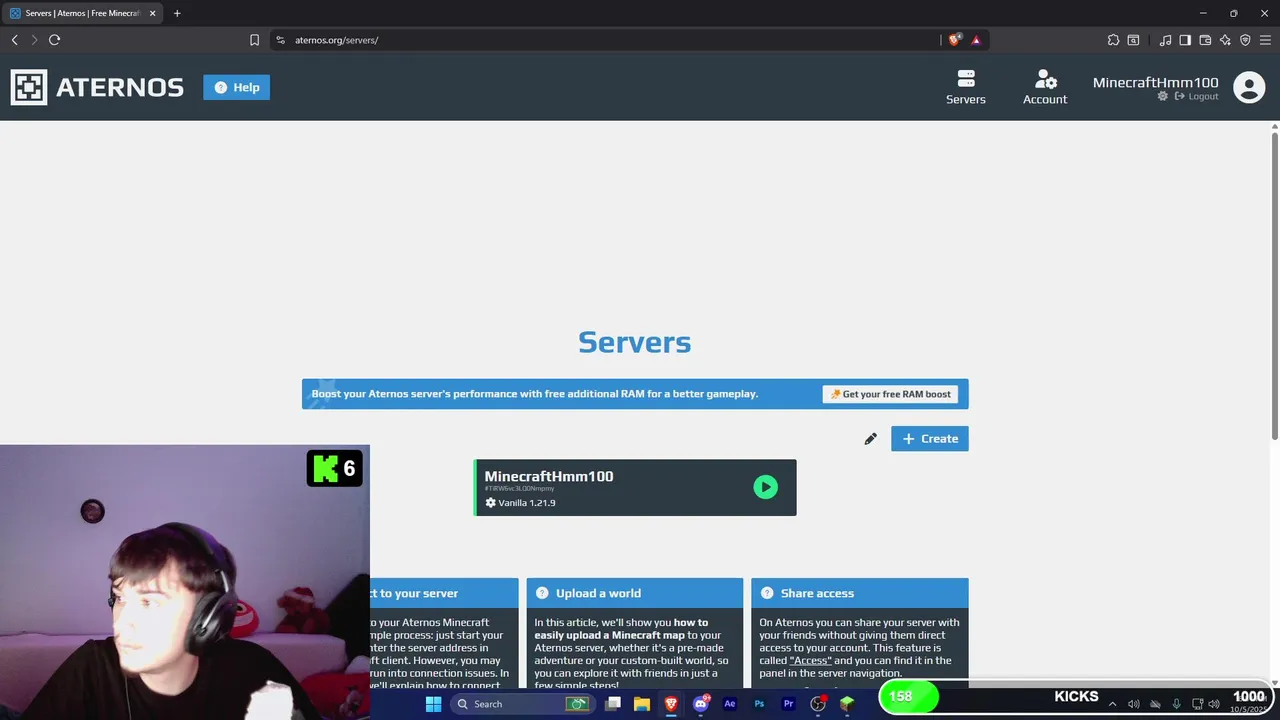
Task: Open Account settings in header
Action: click(1044, 87)
